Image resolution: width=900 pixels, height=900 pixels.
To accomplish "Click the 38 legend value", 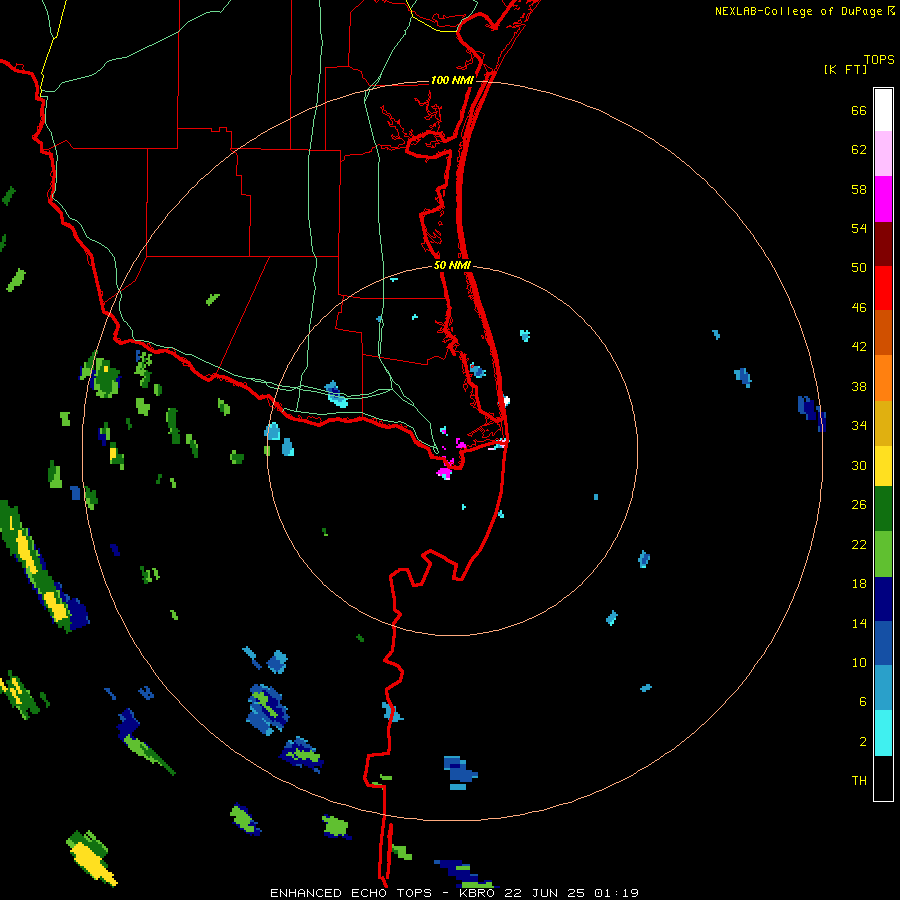I will point(859,387).
